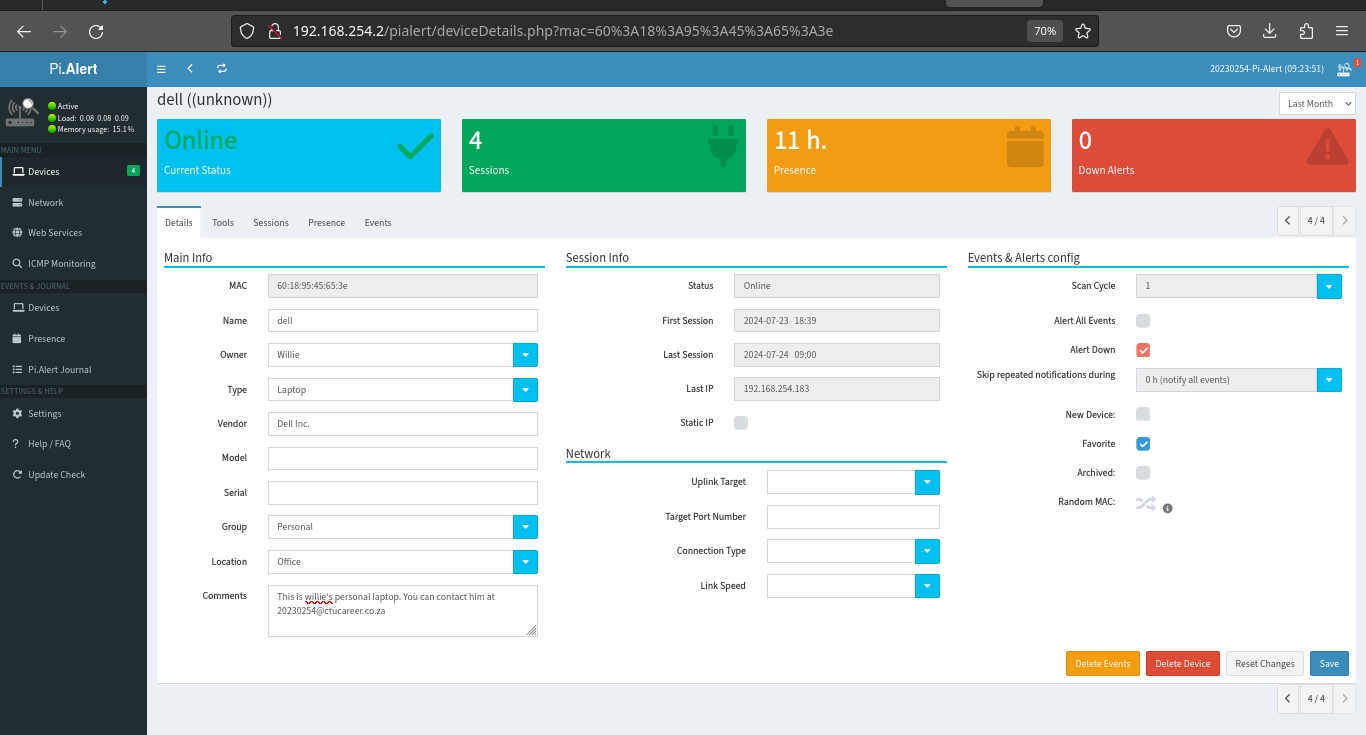Screen dimensions: 1366x735
Task: Open ICMP Monitoring from the sidebar
Action: point(61,264)
